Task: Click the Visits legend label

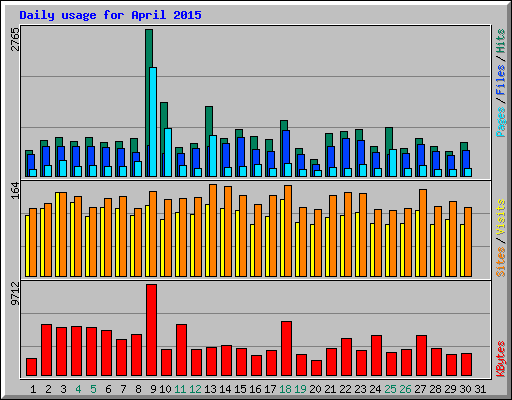Action: (501, 217)
